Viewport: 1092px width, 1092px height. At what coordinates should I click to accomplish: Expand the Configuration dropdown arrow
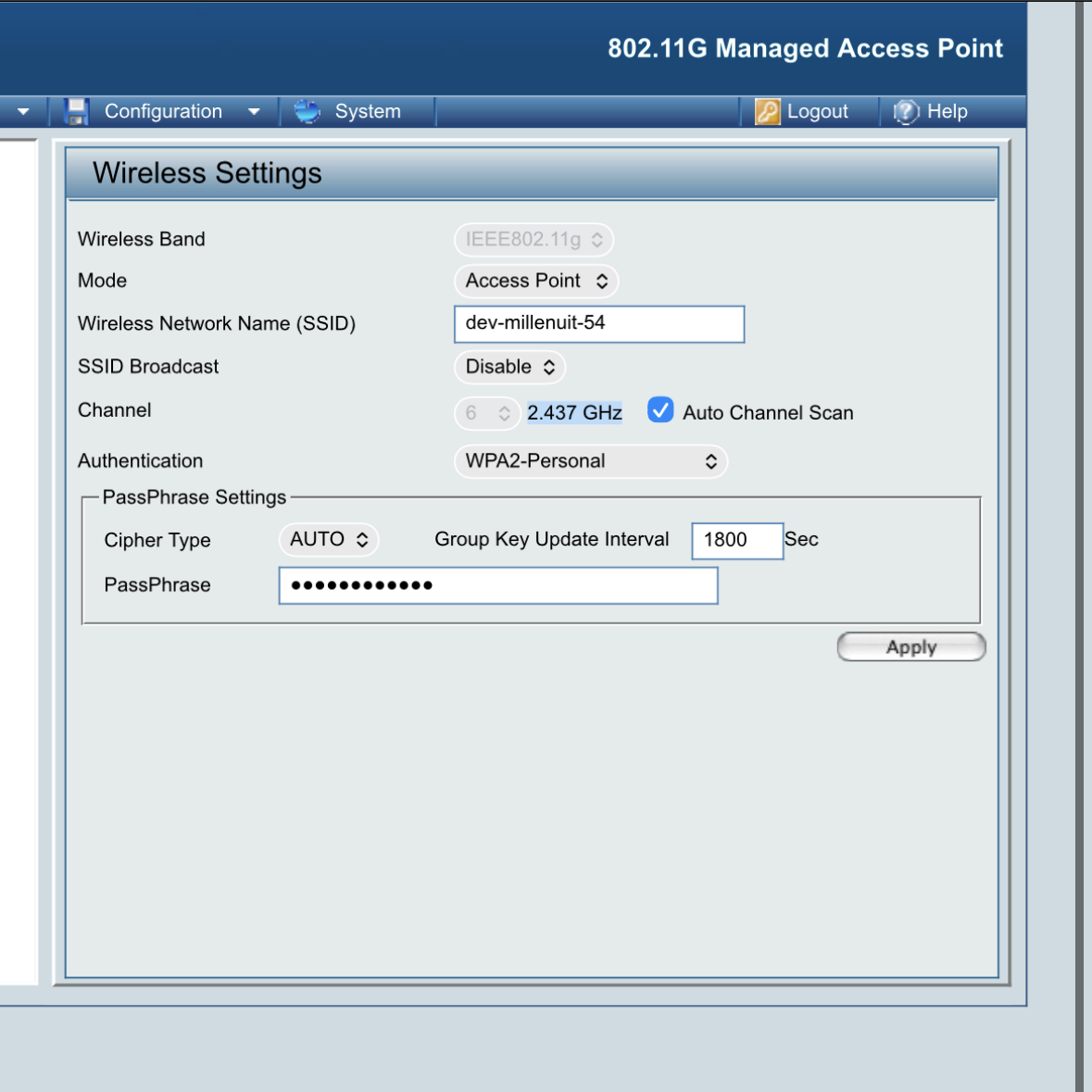pyautogui.click(x=254, y=111)
